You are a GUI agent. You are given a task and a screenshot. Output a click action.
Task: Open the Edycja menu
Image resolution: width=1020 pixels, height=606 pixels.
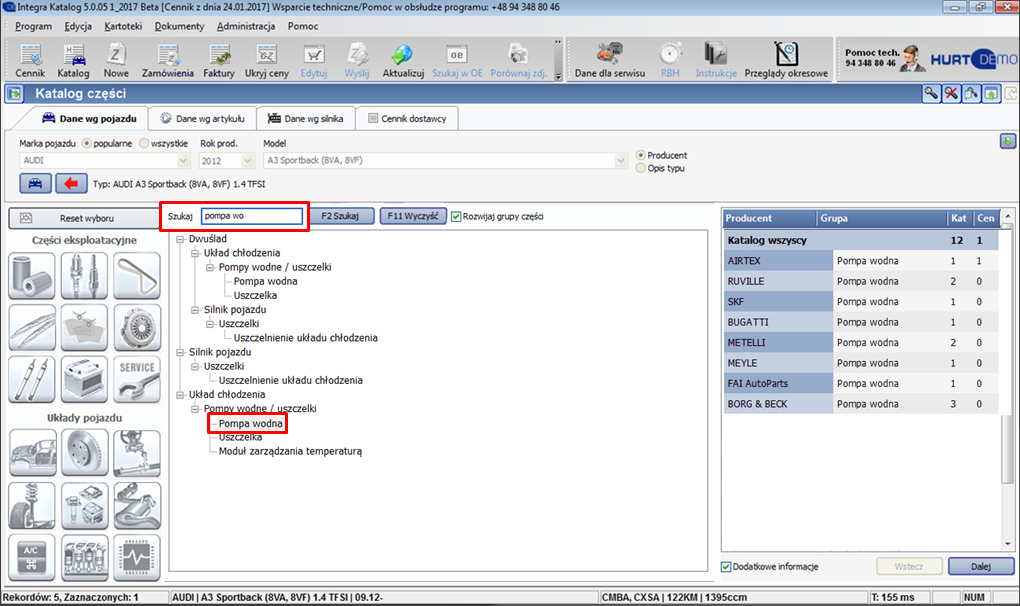tap(78, 26)
